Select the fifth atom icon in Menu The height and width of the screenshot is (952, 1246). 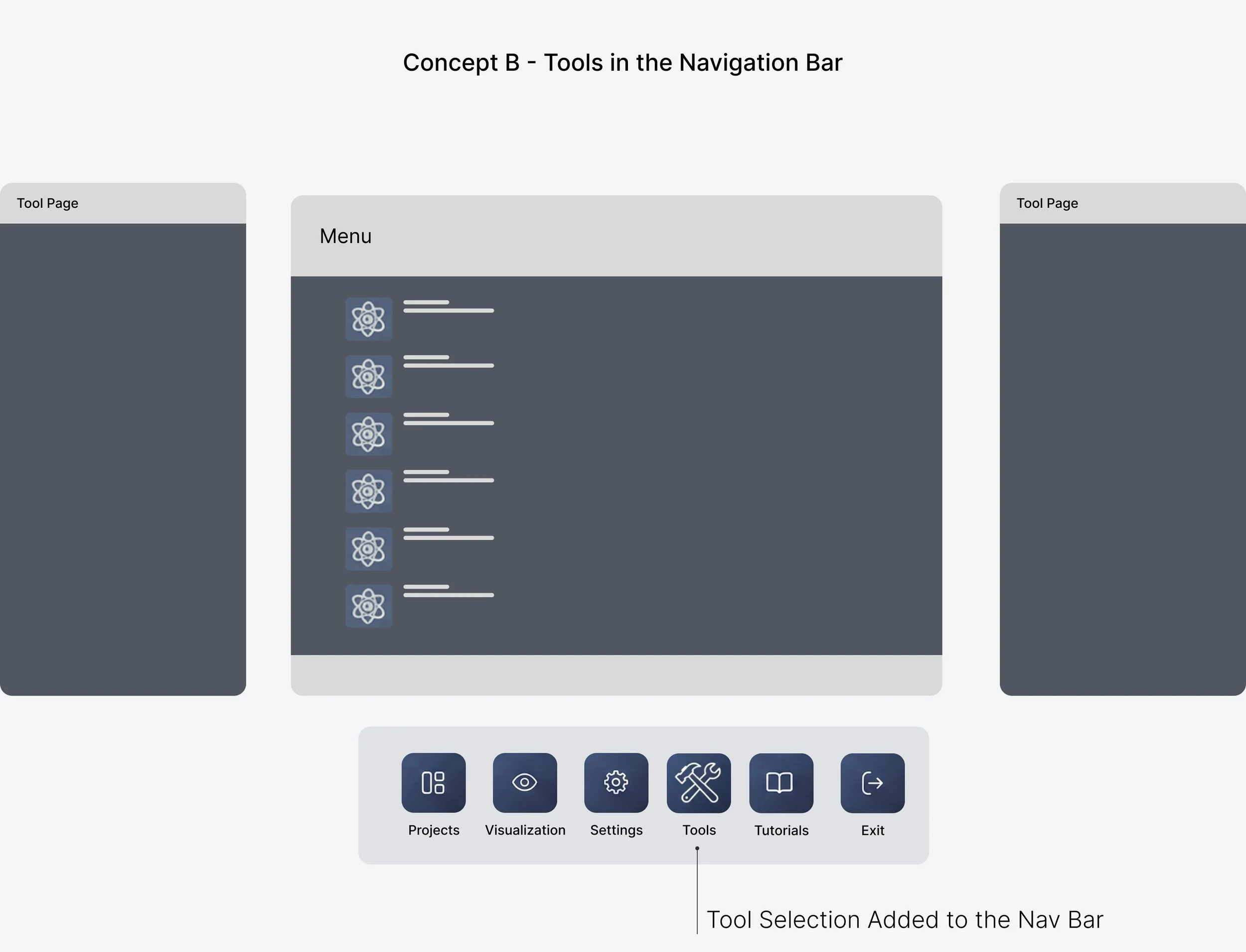click(368, 548)
